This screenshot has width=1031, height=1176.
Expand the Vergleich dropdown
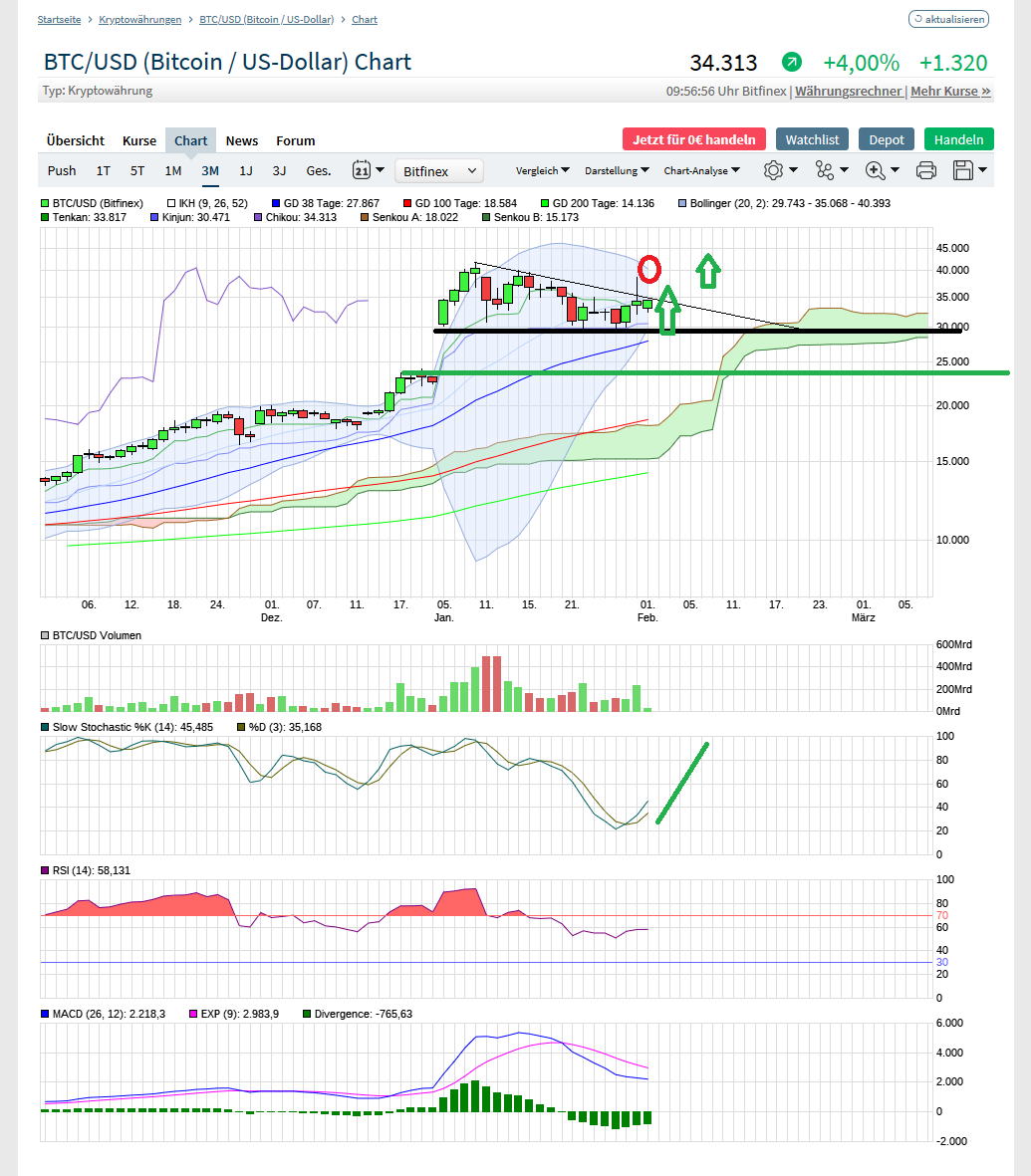click(x=543, y=170)
